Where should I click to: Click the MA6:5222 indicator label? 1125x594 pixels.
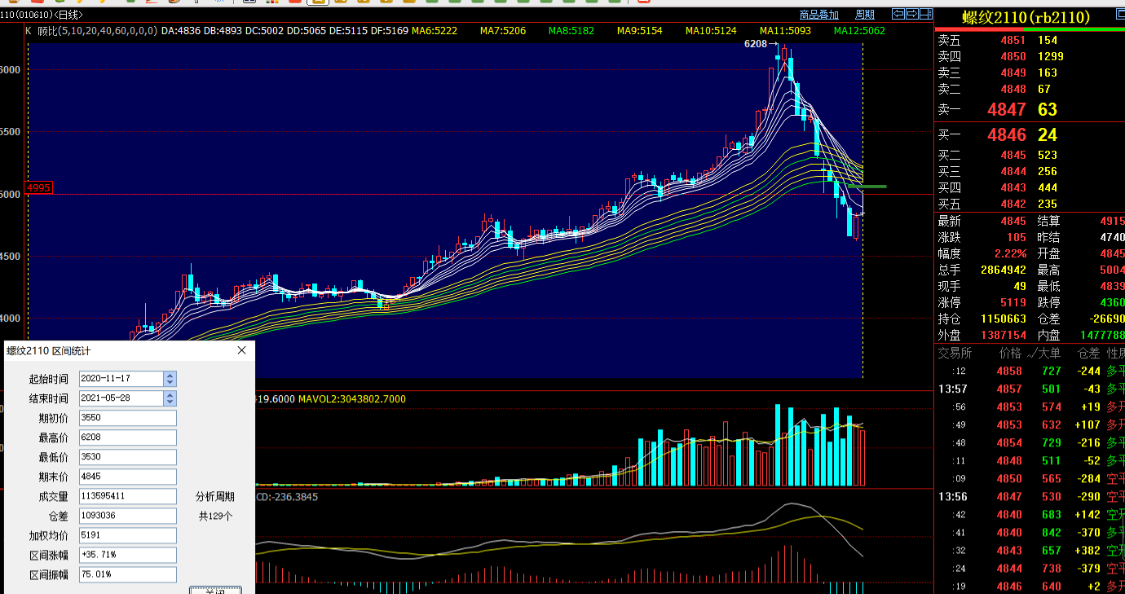pos(434,31)
